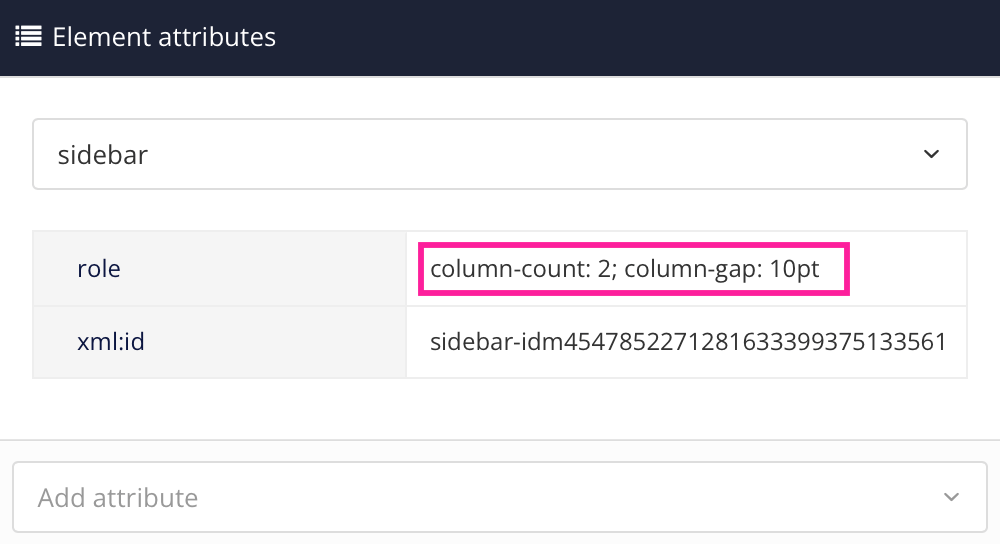This screenshot has width=1000, height=544.
Task: Click the dark header bar's empty area
Action: coord(640,37)
